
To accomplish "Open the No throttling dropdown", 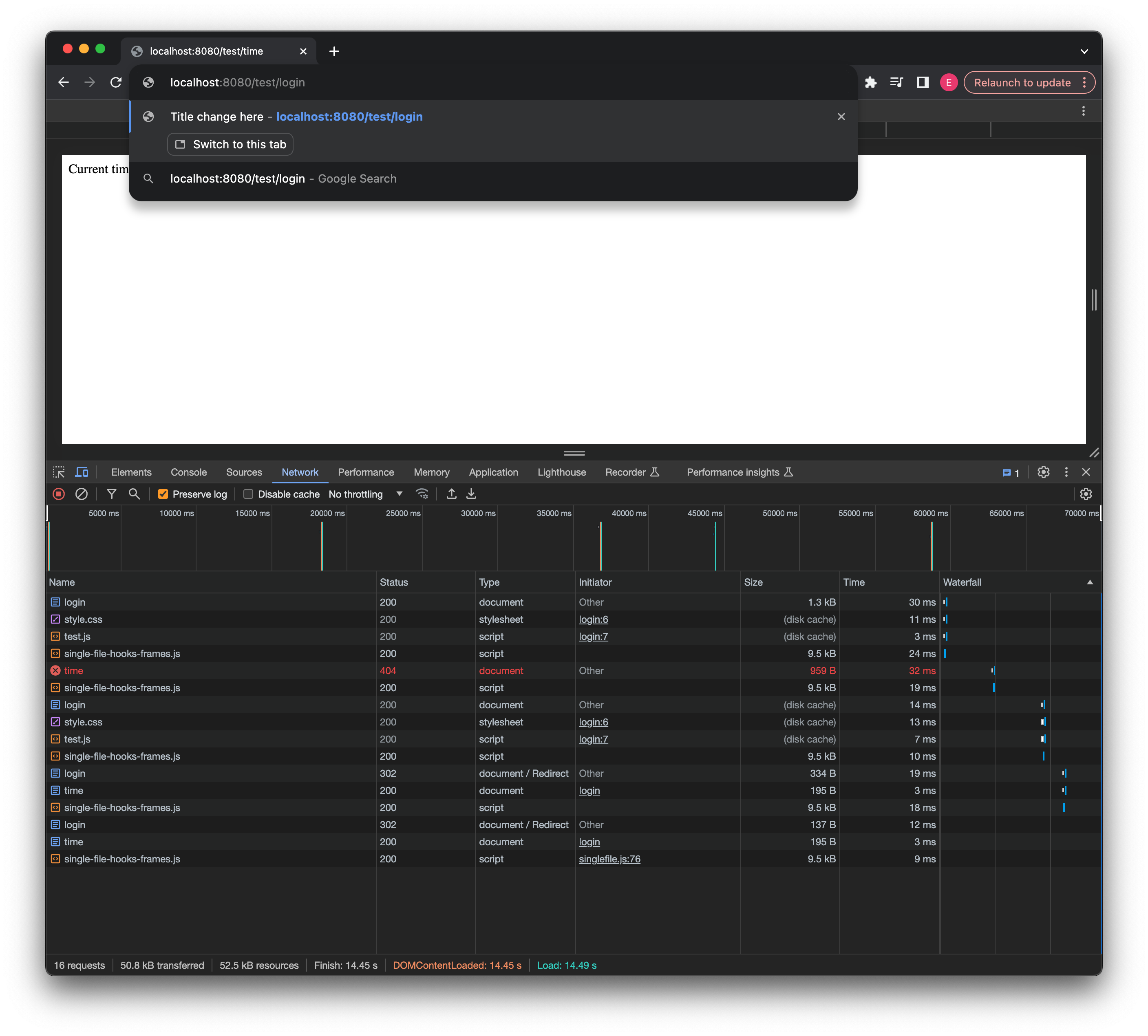I will tap(364, 494).
